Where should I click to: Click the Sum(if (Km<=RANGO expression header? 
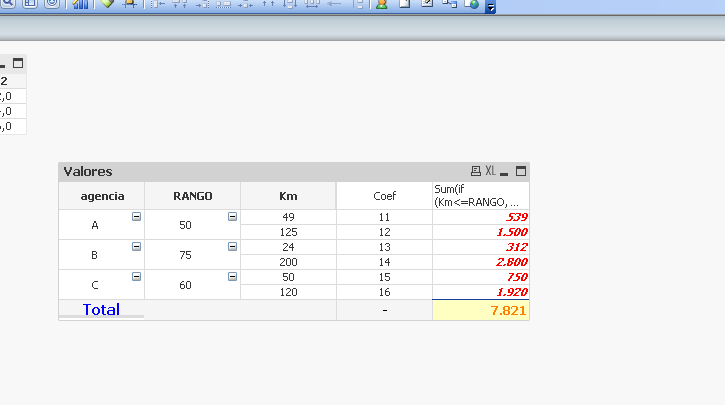click(481, 196)
